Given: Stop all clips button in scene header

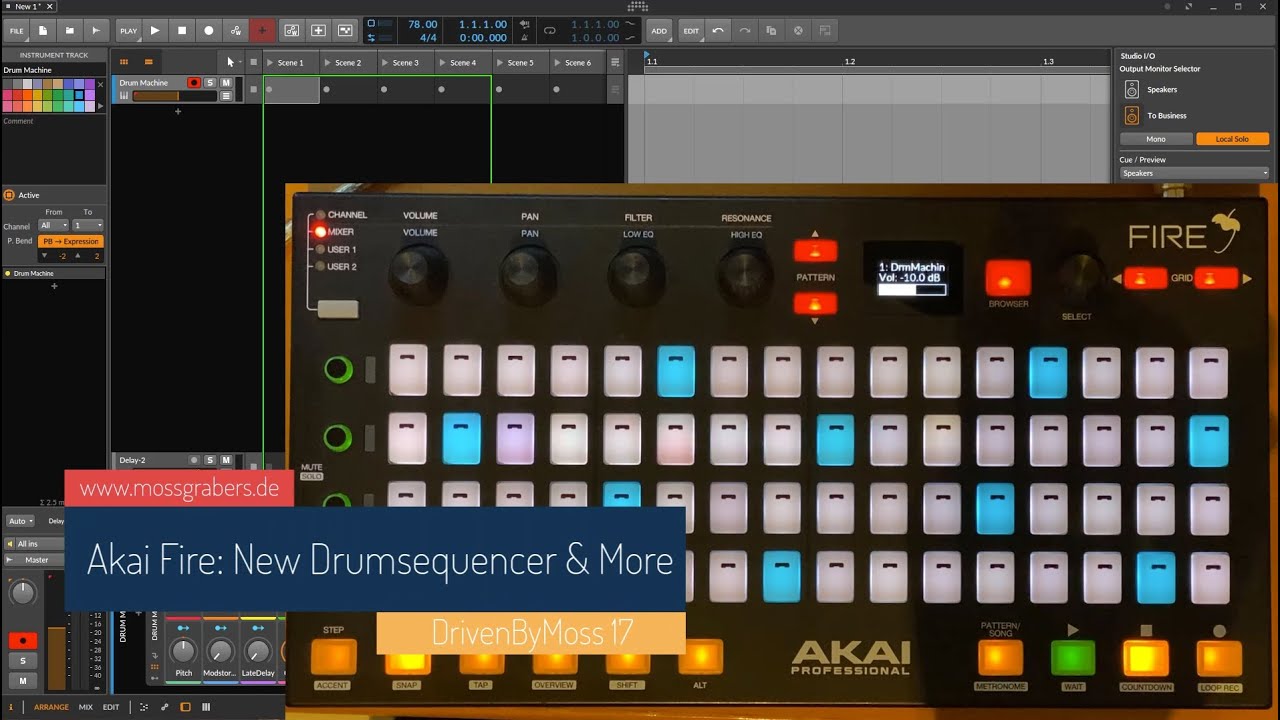Looking at the screenshot, I should click(253, 62).
